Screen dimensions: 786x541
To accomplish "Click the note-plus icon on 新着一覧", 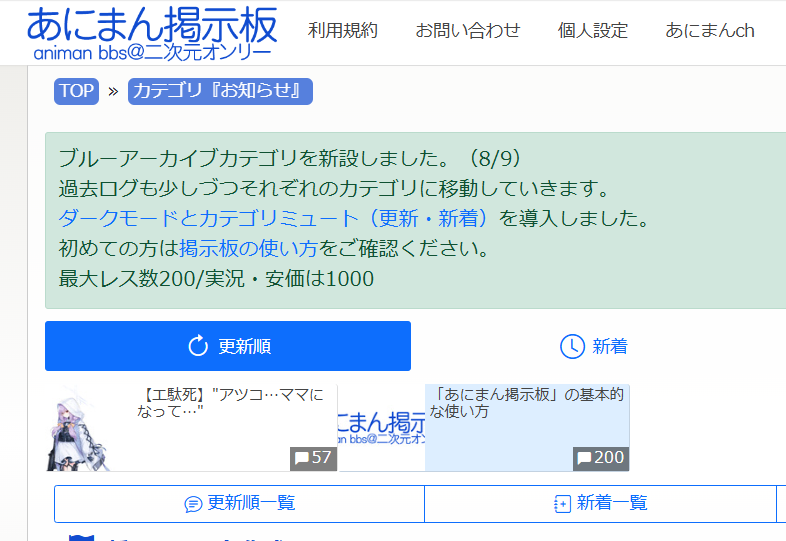I will pyautogui.click(x=562, y=504).
